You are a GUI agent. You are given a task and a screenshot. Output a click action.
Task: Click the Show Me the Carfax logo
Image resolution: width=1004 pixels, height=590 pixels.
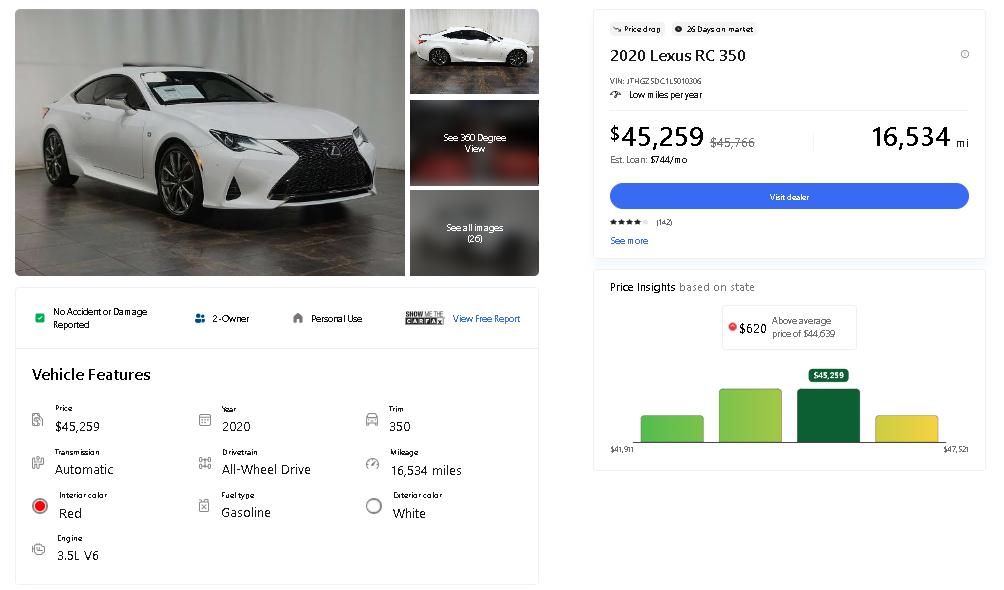click(424, 318)
